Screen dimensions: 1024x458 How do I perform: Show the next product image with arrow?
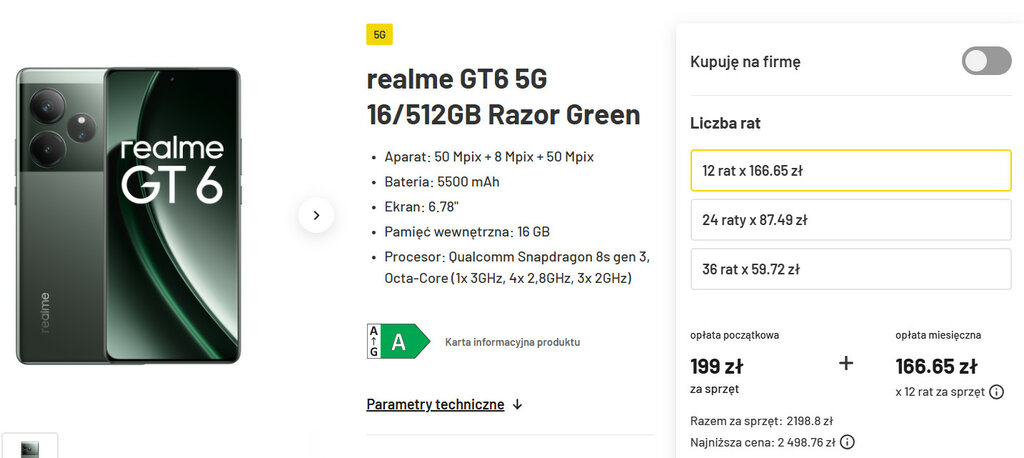pyautogui.click(x=316, y=215)
